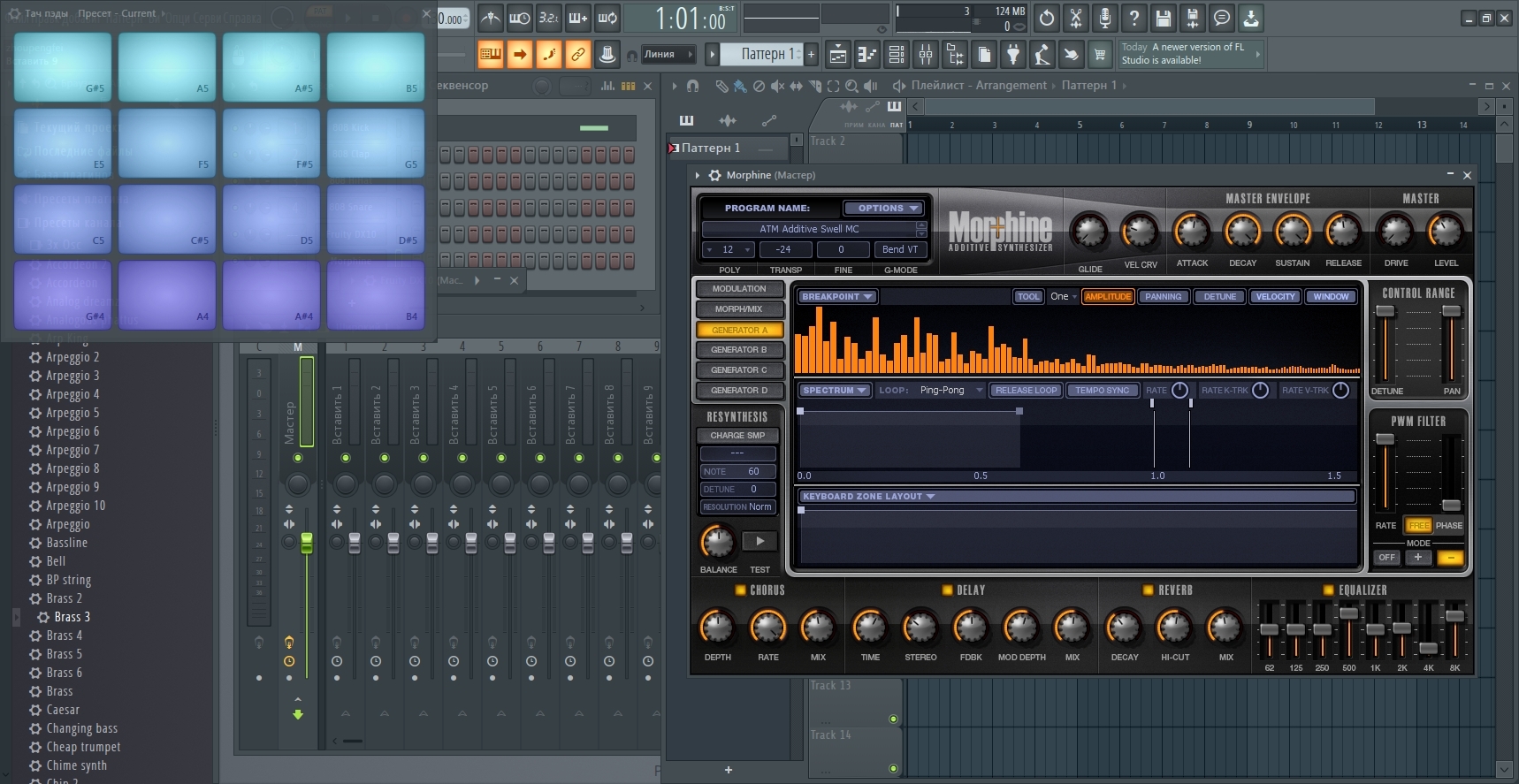This screenshot has width=1519, height=784.
Task: Adjust the 500 Hz equalizer slider
Action: click(x=1348, y=613)
